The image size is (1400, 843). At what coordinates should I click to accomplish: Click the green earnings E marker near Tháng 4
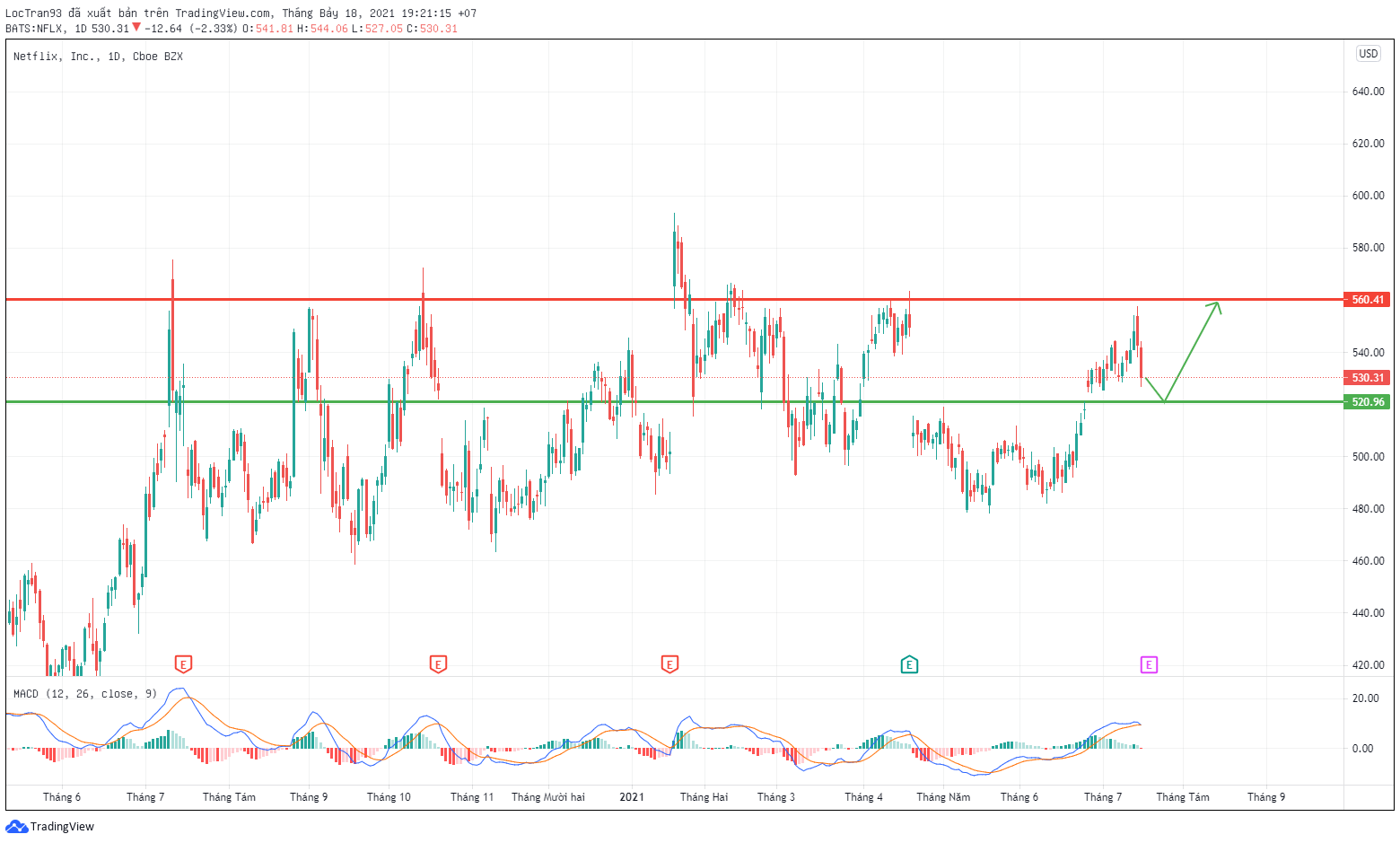[909, 664]
